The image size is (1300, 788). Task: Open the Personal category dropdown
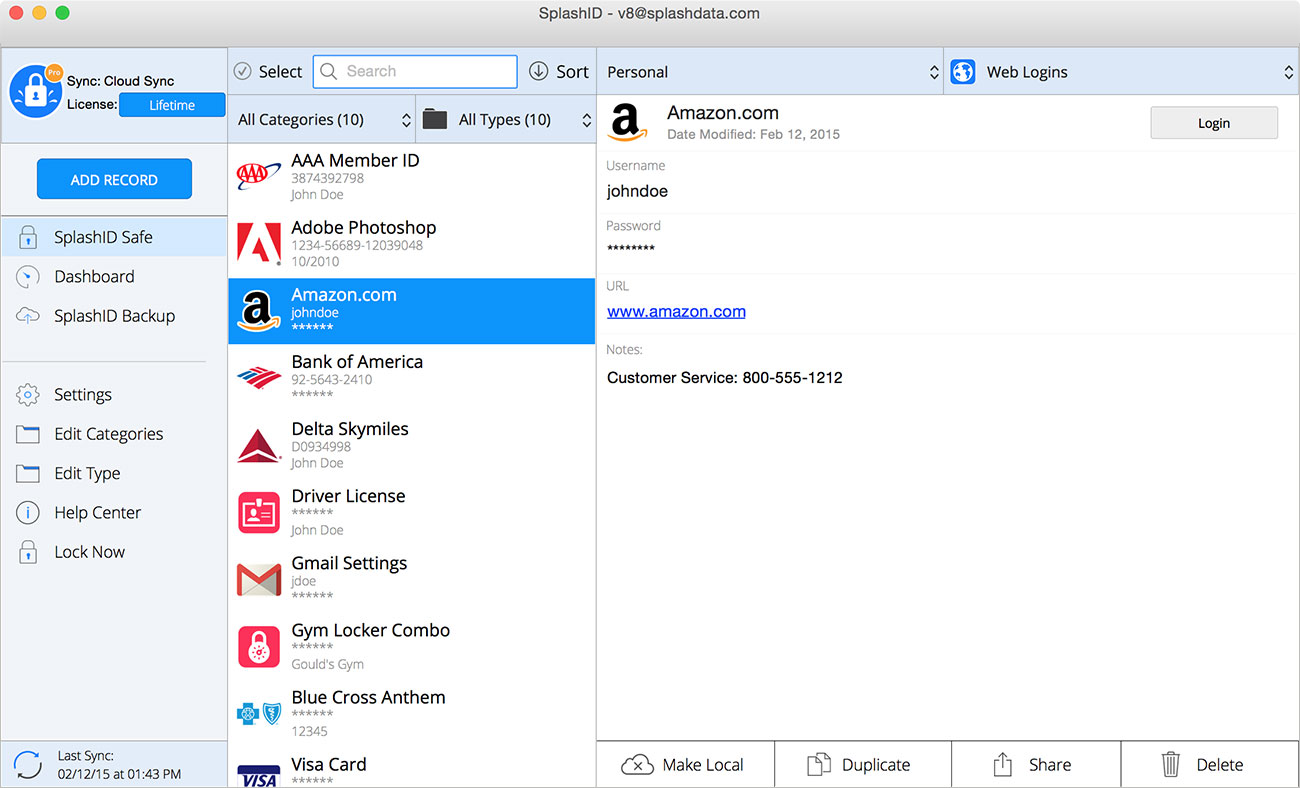point(770,72)
